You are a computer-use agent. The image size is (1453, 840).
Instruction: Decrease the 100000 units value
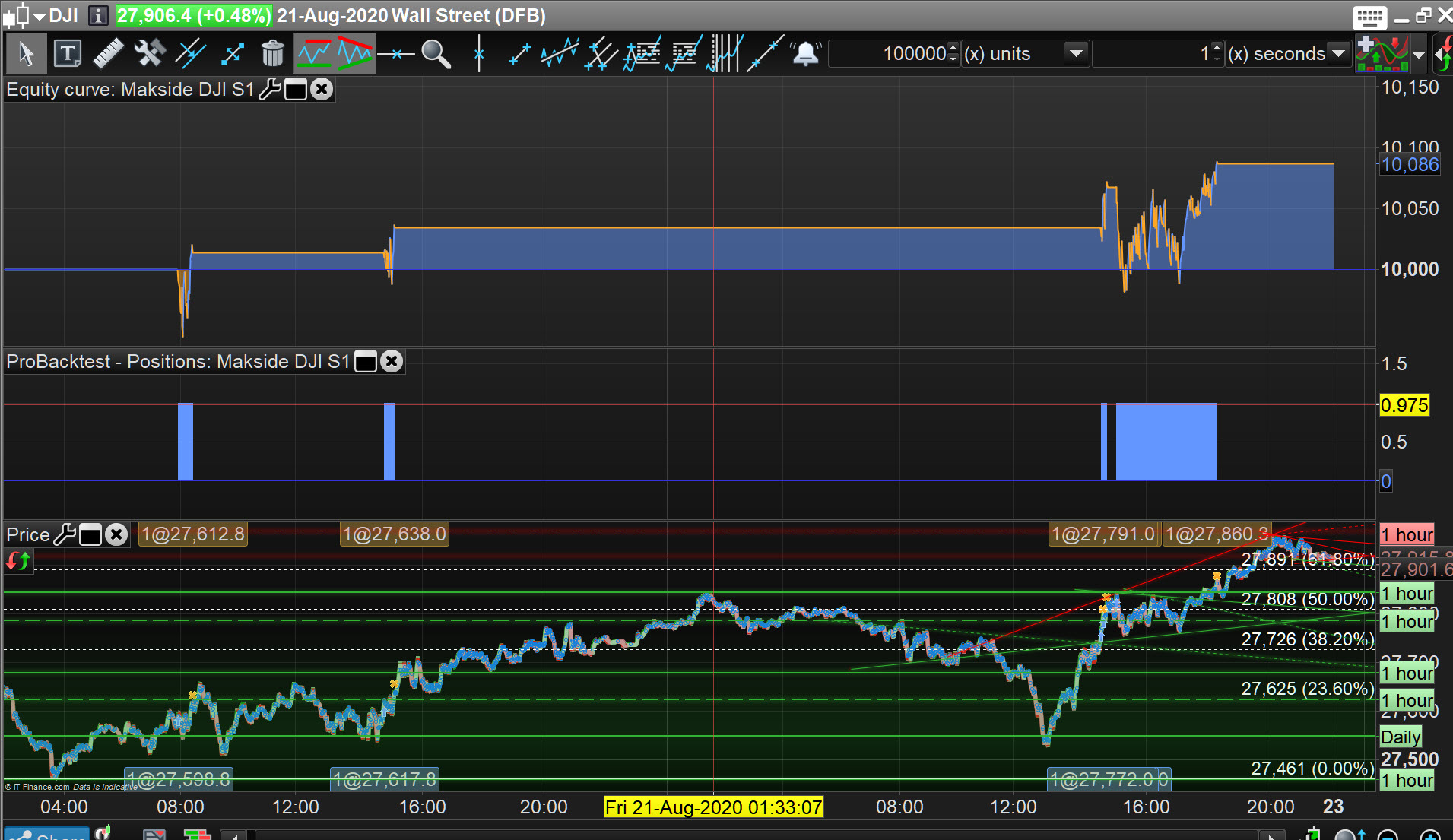click(954, 60)
